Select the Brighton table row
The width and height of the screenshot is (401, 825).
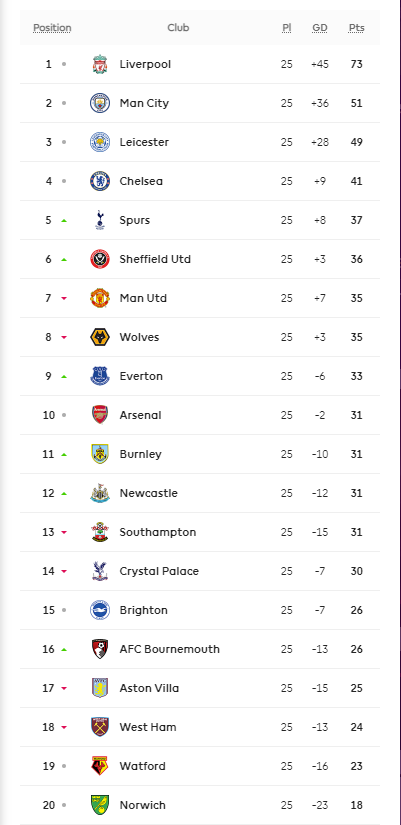tap(200, 610)
